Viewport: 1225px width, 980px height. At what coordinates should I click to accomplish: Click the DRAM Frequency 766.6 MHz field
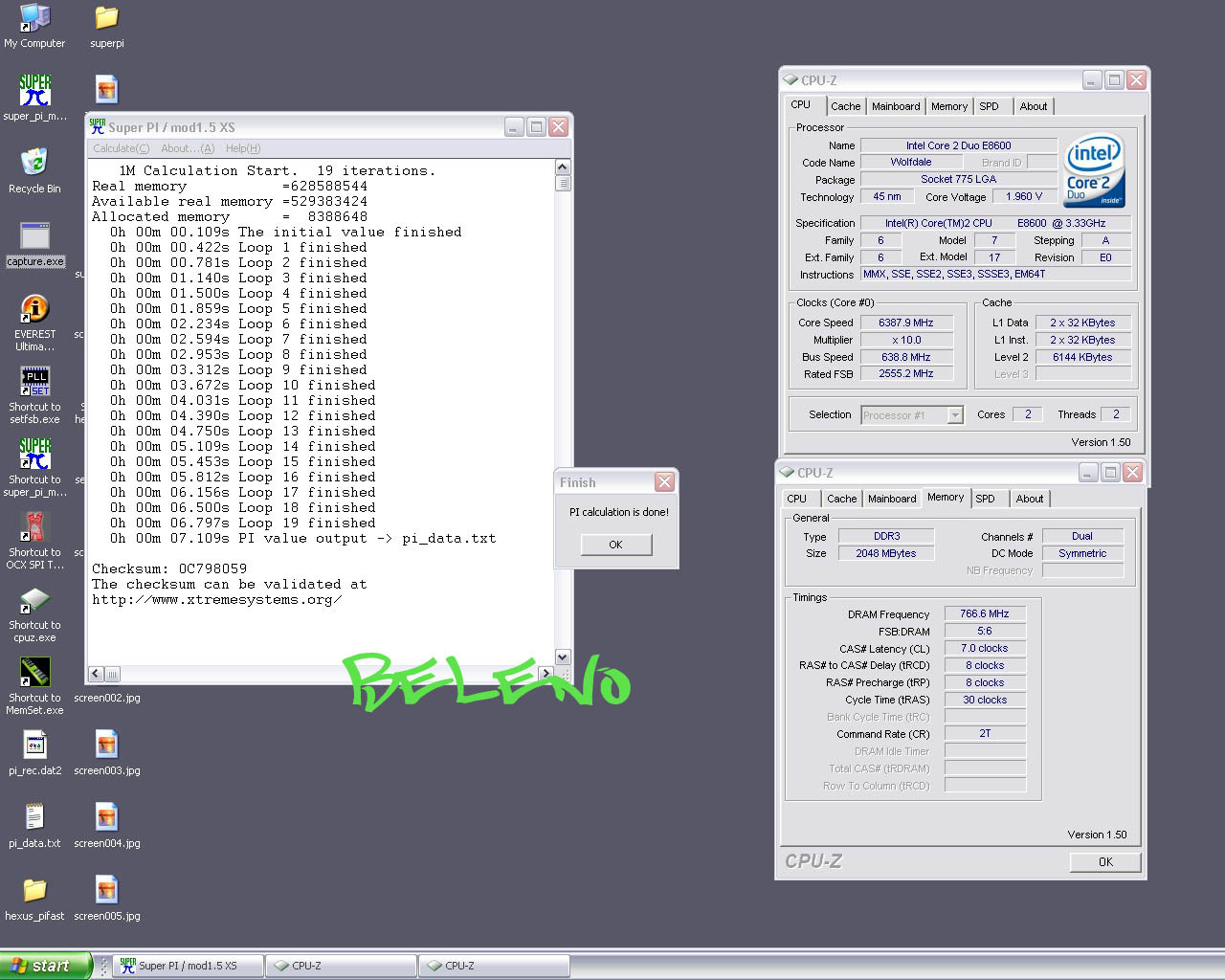(985, 613)
